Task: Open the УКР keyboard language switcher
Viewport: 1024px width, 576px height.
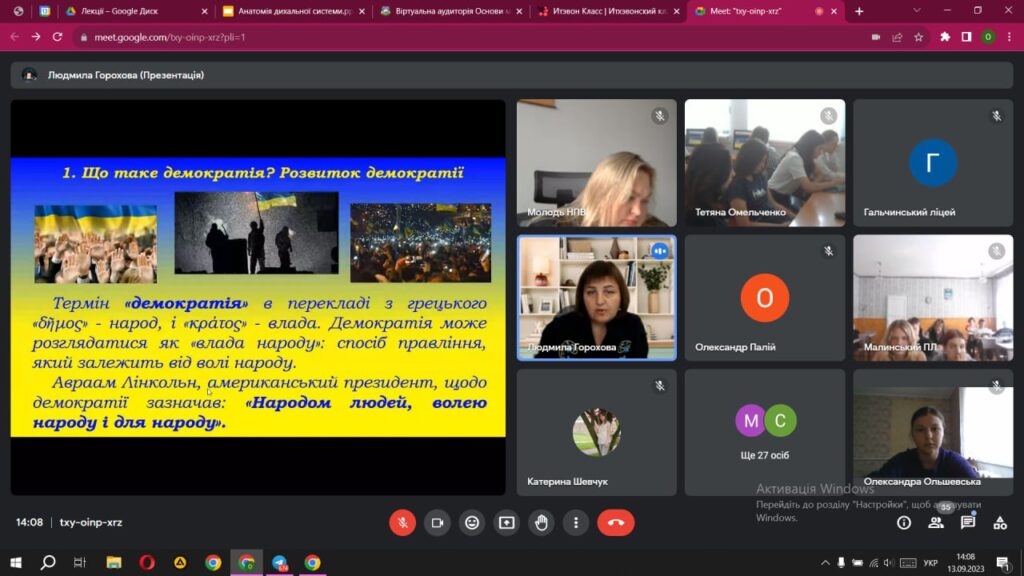Action: click(931, 563)
